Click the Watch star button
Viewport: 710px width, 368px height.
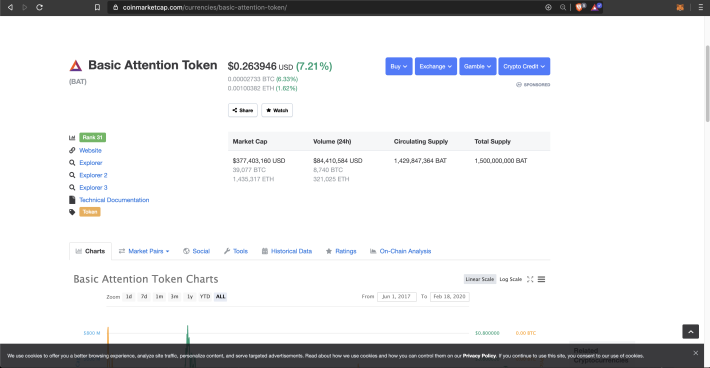[277, 110]
